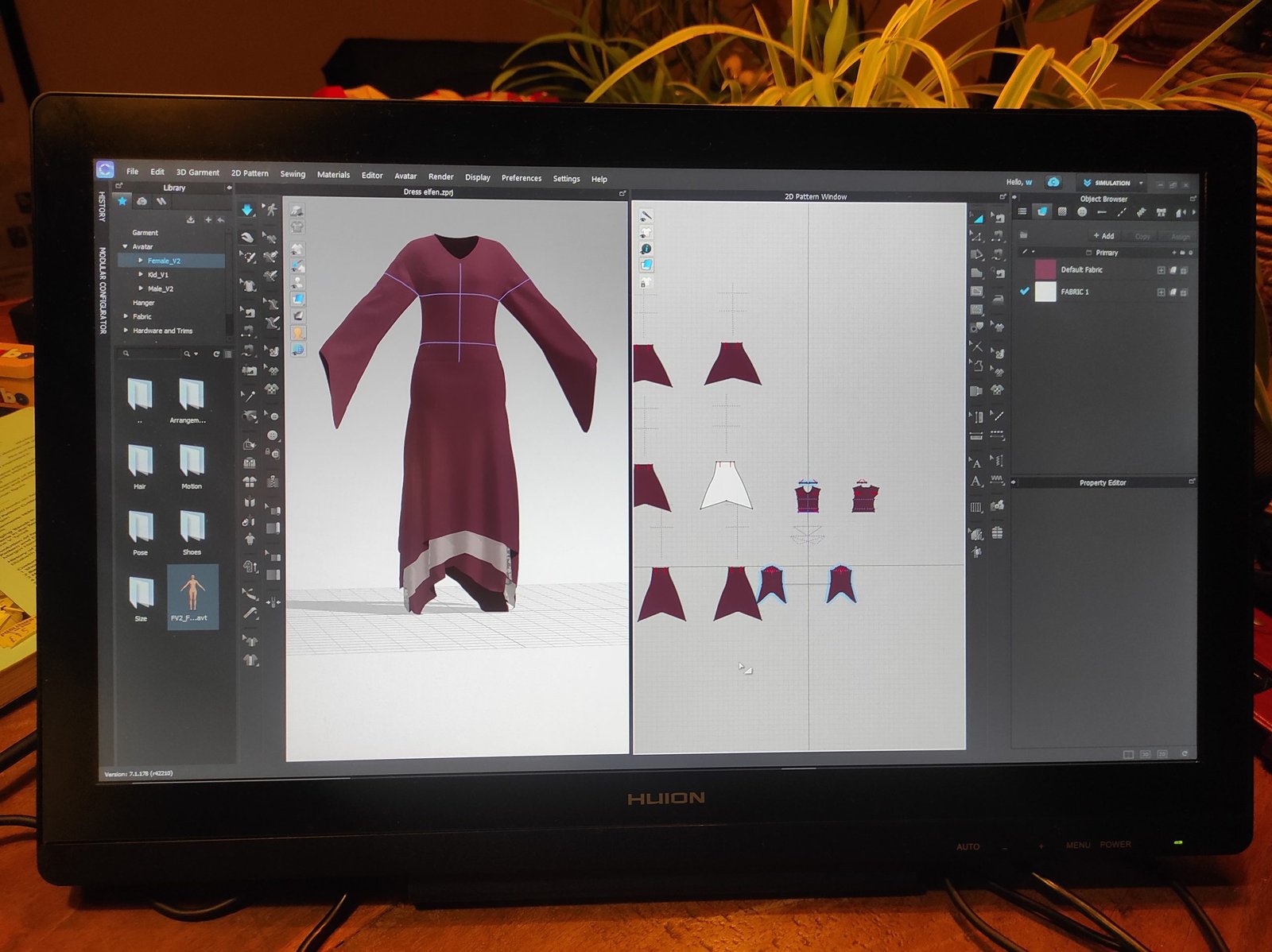The image size is (1272, 952).
Task: Click the Library refresh icon
Action: click(x=216, y=354)
